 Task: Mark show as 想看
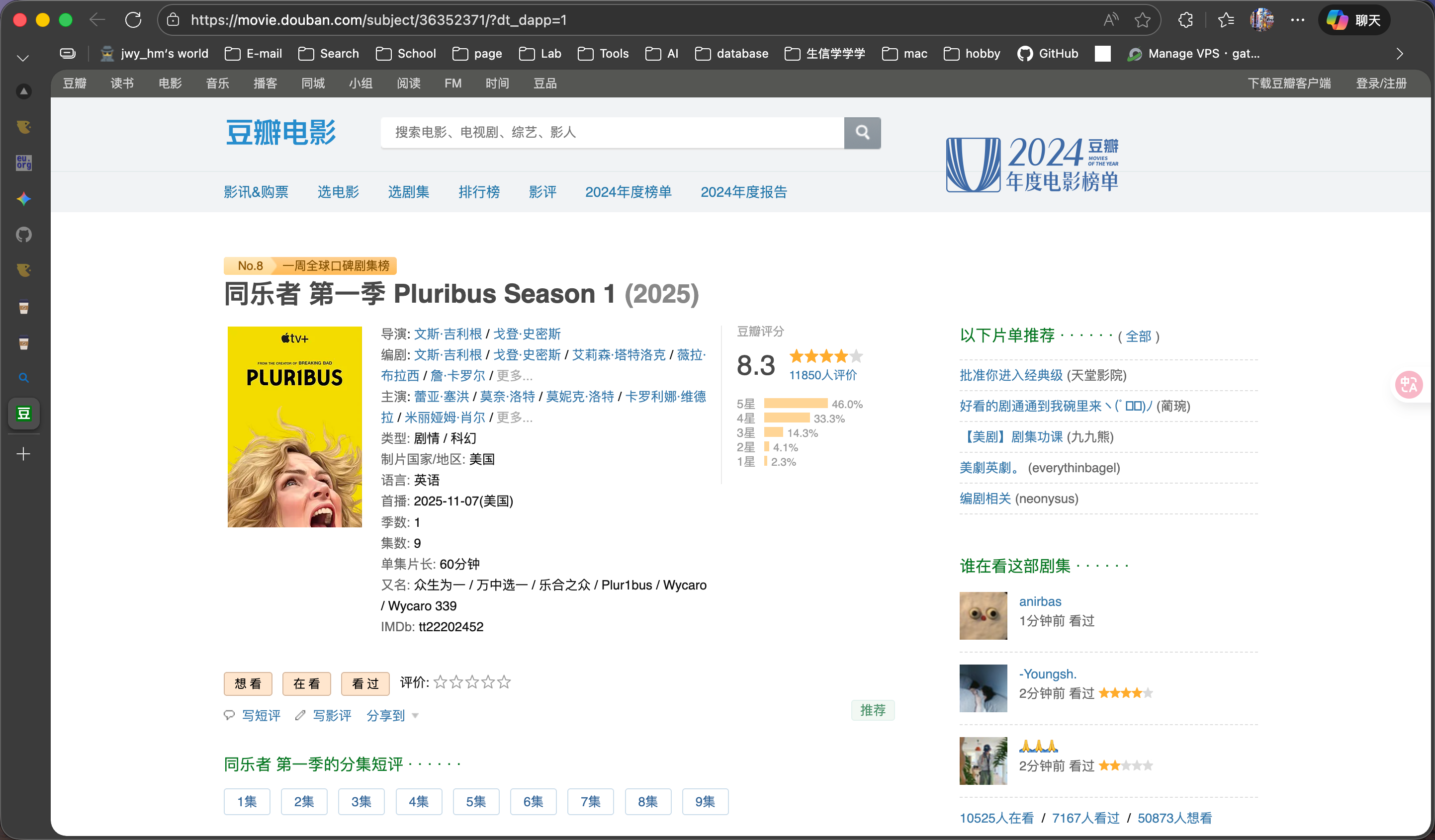pyautogui.click(x=248, y=683)
